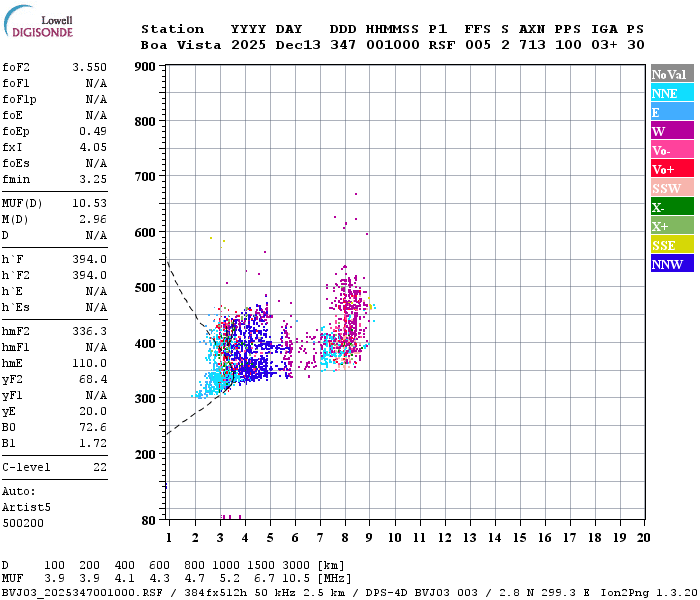Click the SSE yellow legend swatch
The width and height of the screenshot is (700, 600).
click(672, 245)
